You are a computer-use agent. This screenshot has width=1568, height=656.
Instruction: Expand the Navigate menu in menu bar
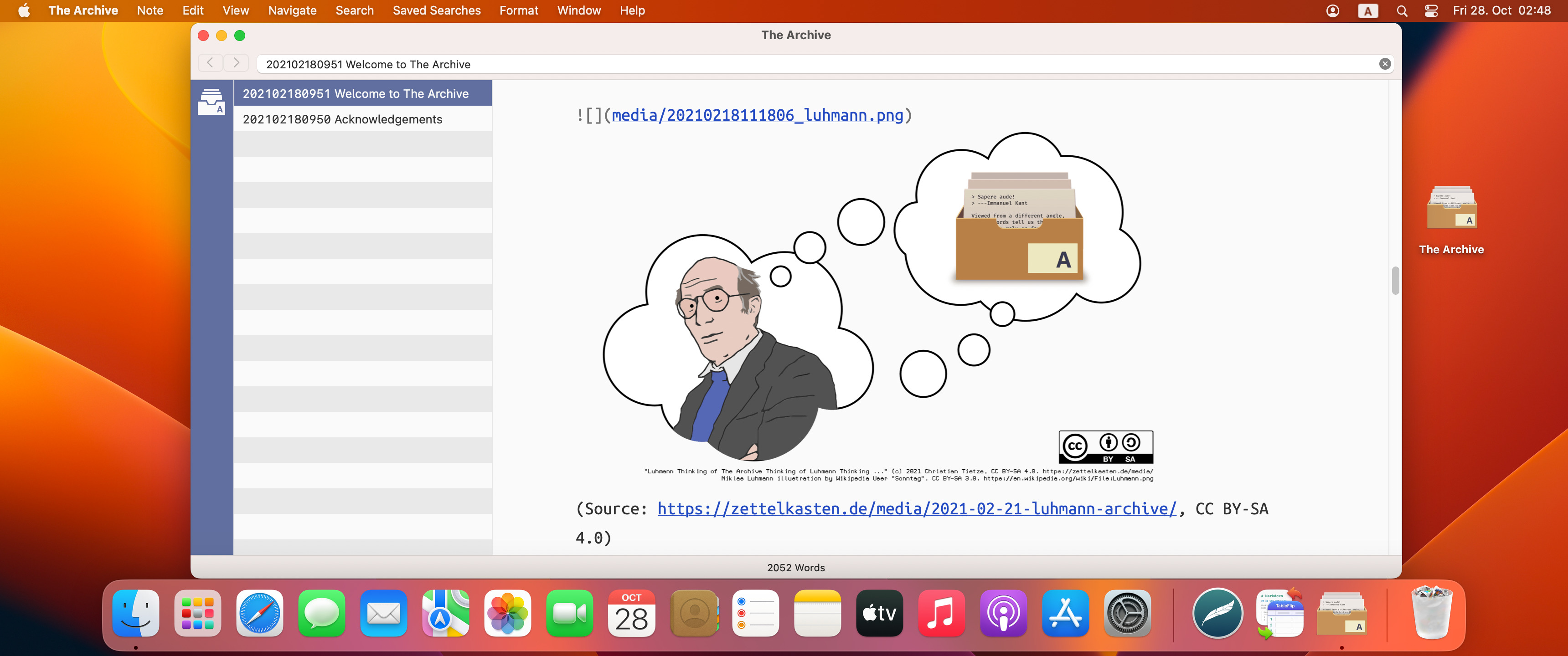click(x=291, y=10)
